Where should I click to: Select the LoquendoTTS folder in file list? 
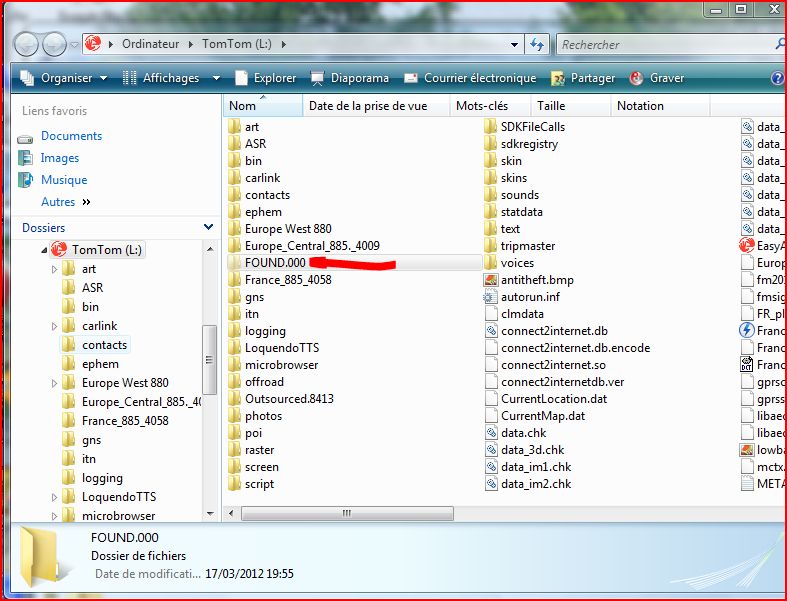pos(282,348)
